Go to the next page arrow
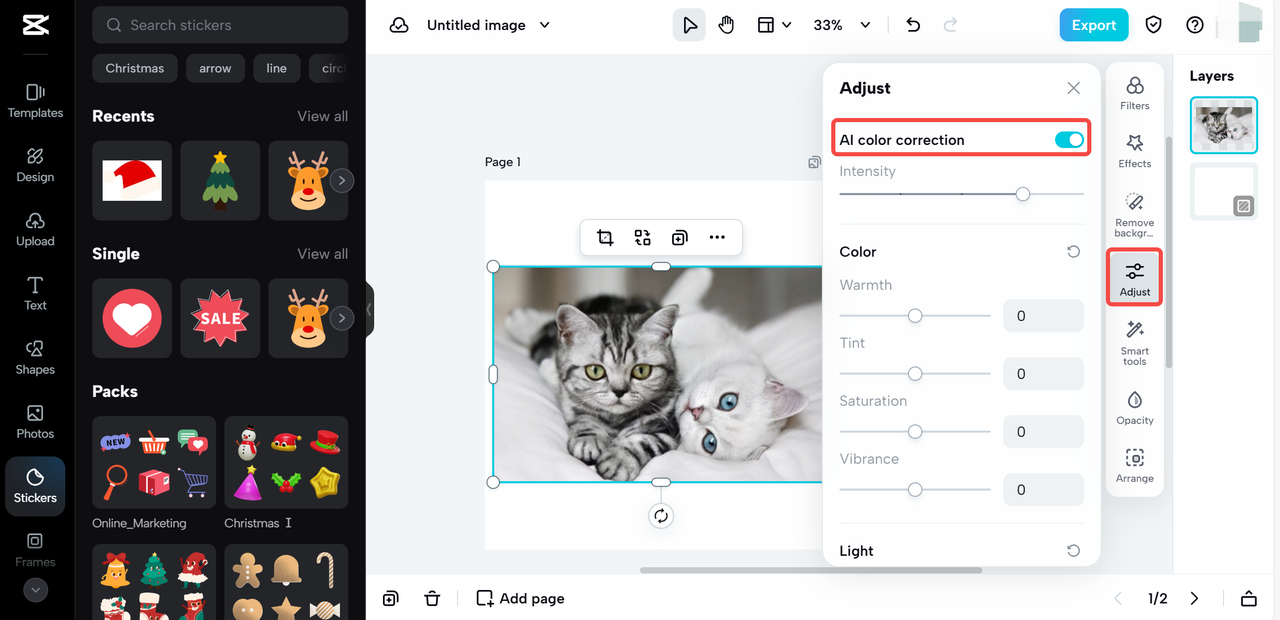The image size is (1280, 620). tap(1194, 599)
